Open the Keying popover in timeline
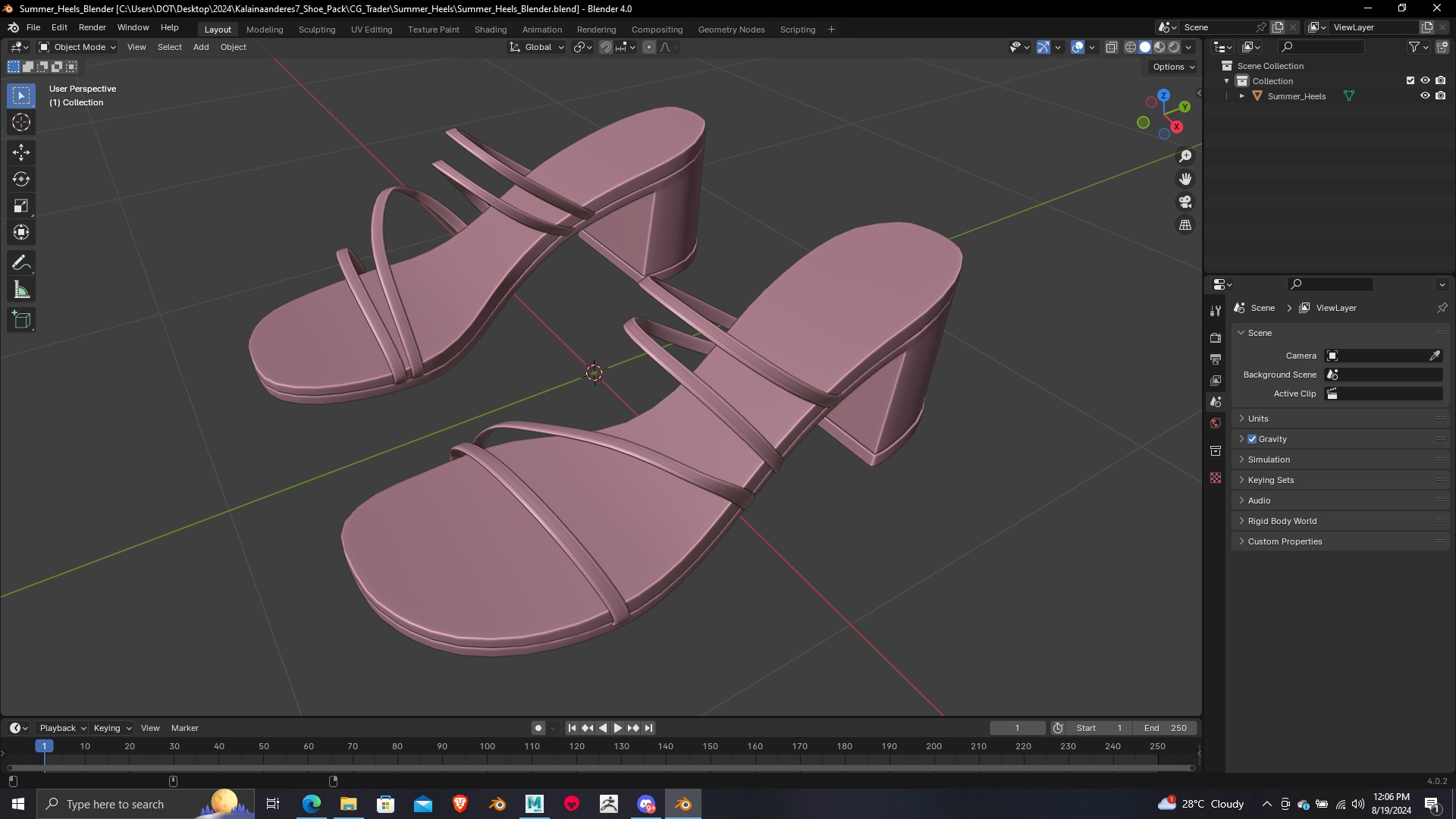The height and width of the screenshot is (819, 1456). [112, 728]
